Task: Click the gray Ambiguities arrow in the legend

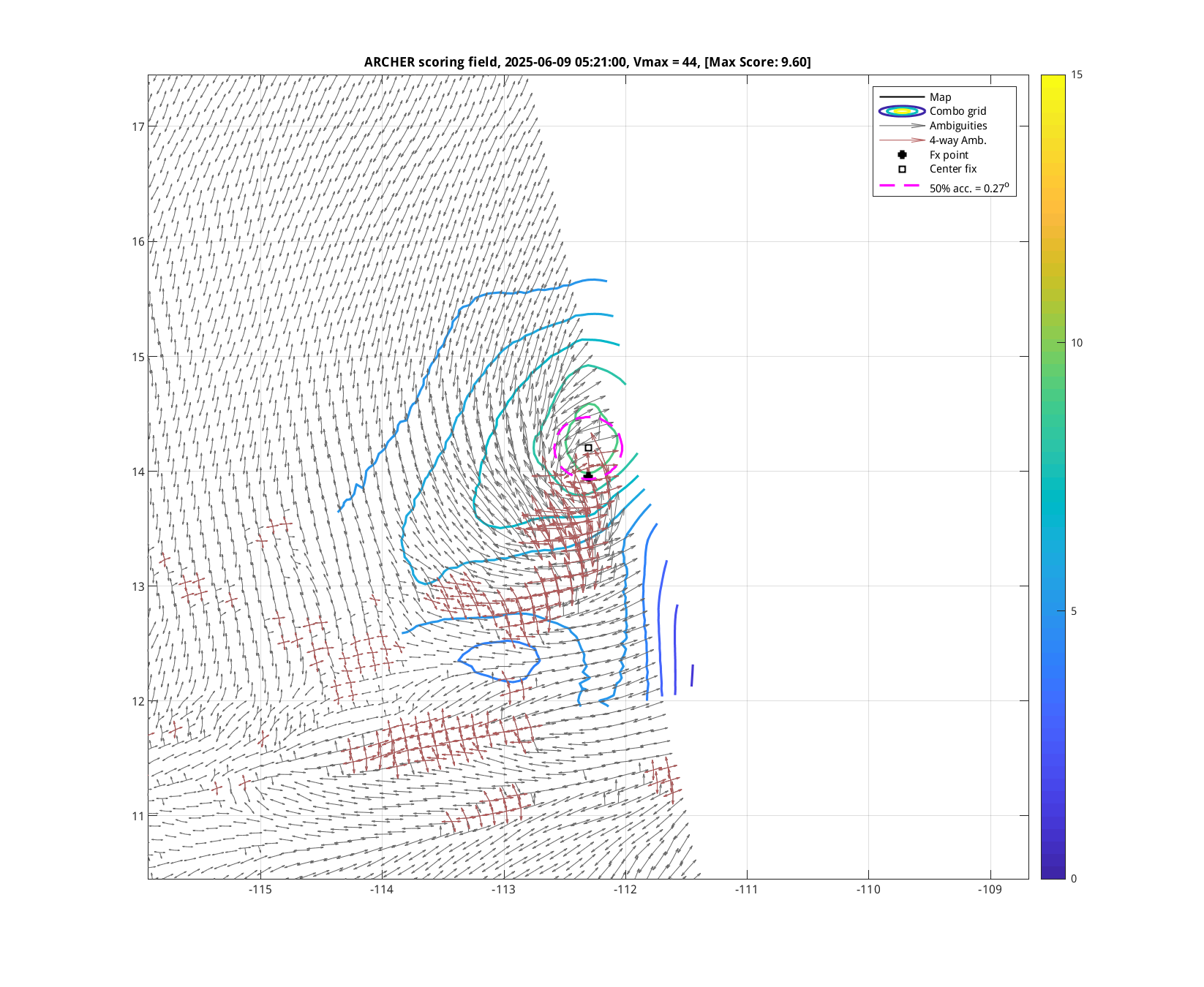Action: (902, 126)
